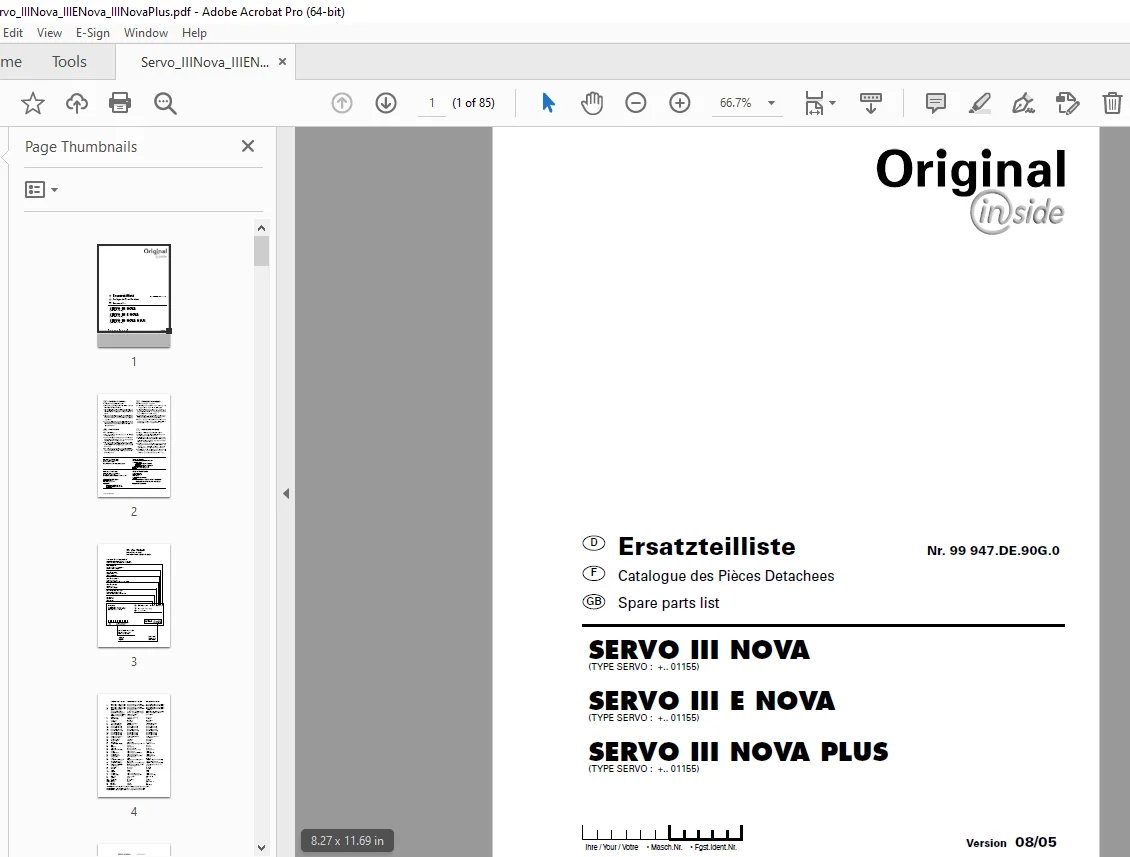
Task: Click the SERVO III NOVA PLUS title
Action: click(738, 751)
